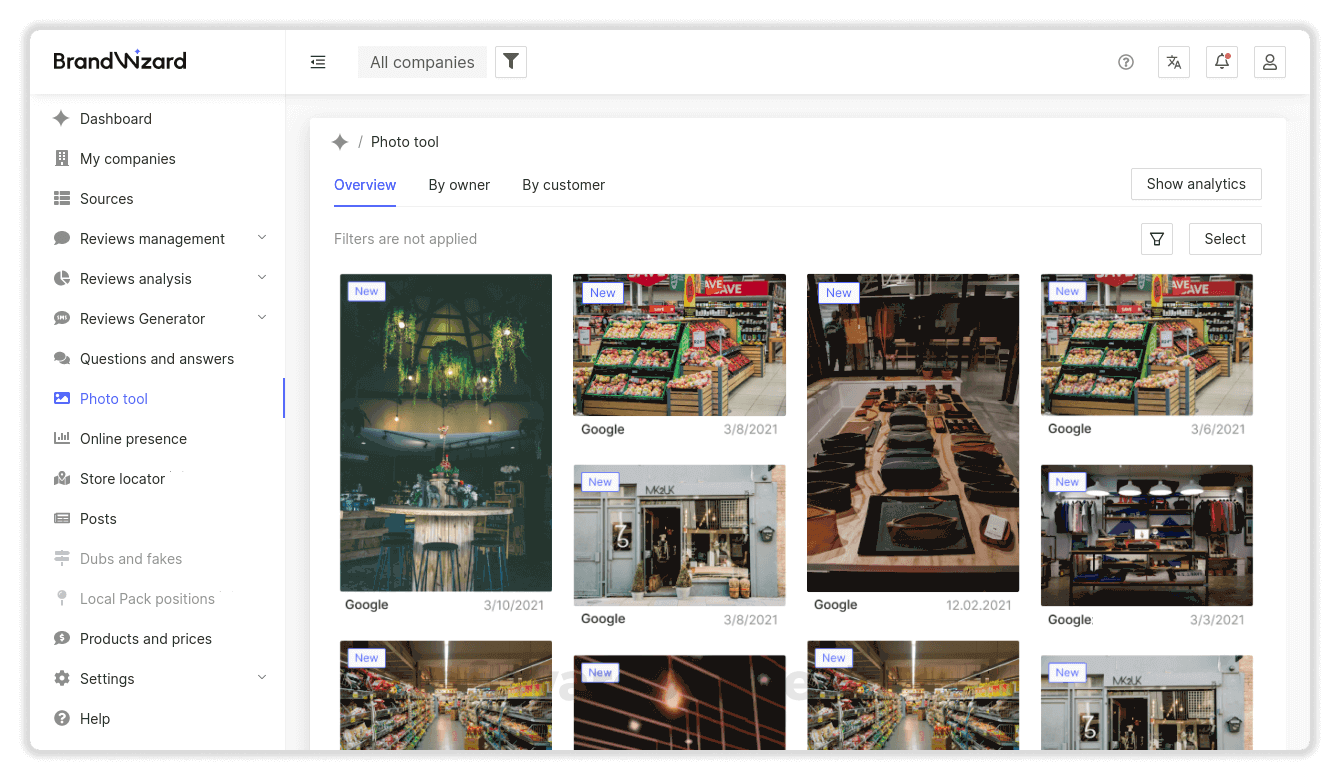Open help via the question mark icon
Image resolution: width=1340 pixels, height=780 pixels.
1125,62
